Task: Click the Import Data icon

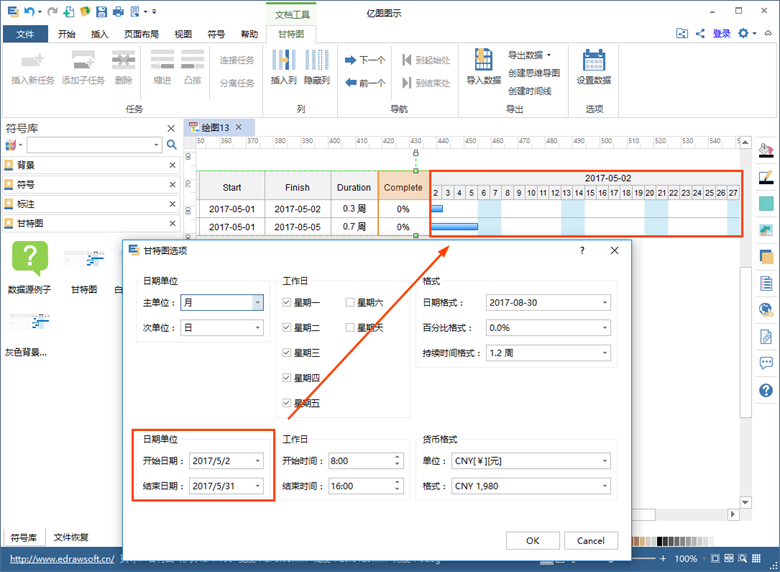Action: point(484,59)
